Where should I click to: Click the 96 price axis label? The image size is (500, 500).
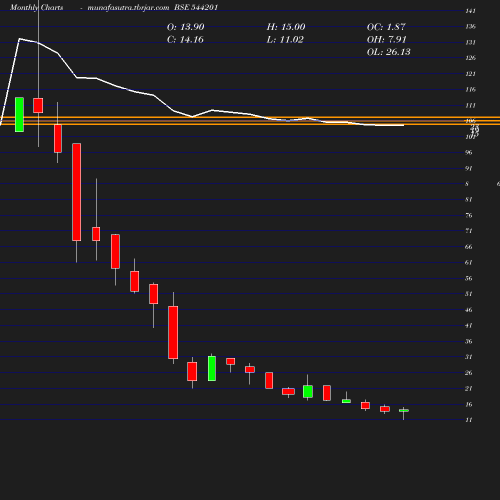[x=469, y=153]
